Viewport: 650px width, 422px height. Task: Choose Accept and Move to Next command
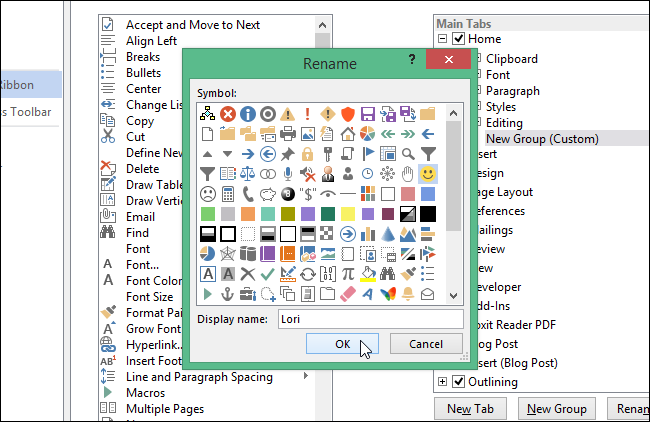pos(192,25)
